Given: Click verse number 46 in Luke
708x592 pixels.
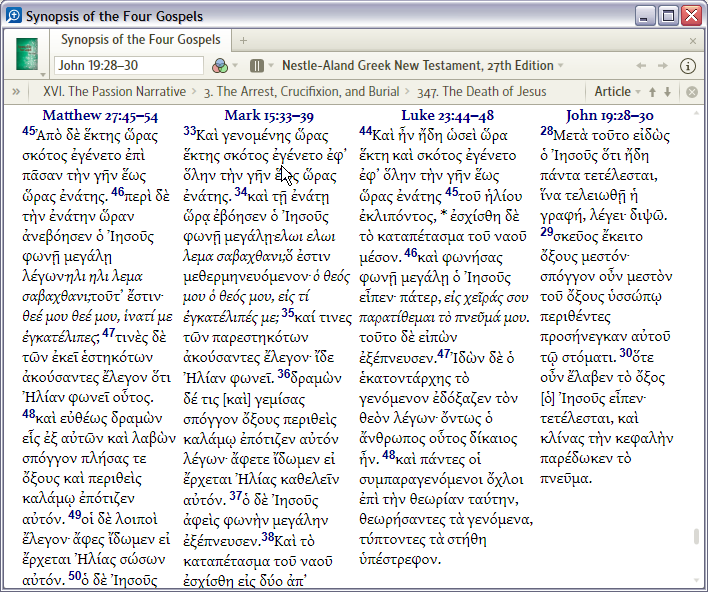Looking at the screenshot, I should (410, 253).
